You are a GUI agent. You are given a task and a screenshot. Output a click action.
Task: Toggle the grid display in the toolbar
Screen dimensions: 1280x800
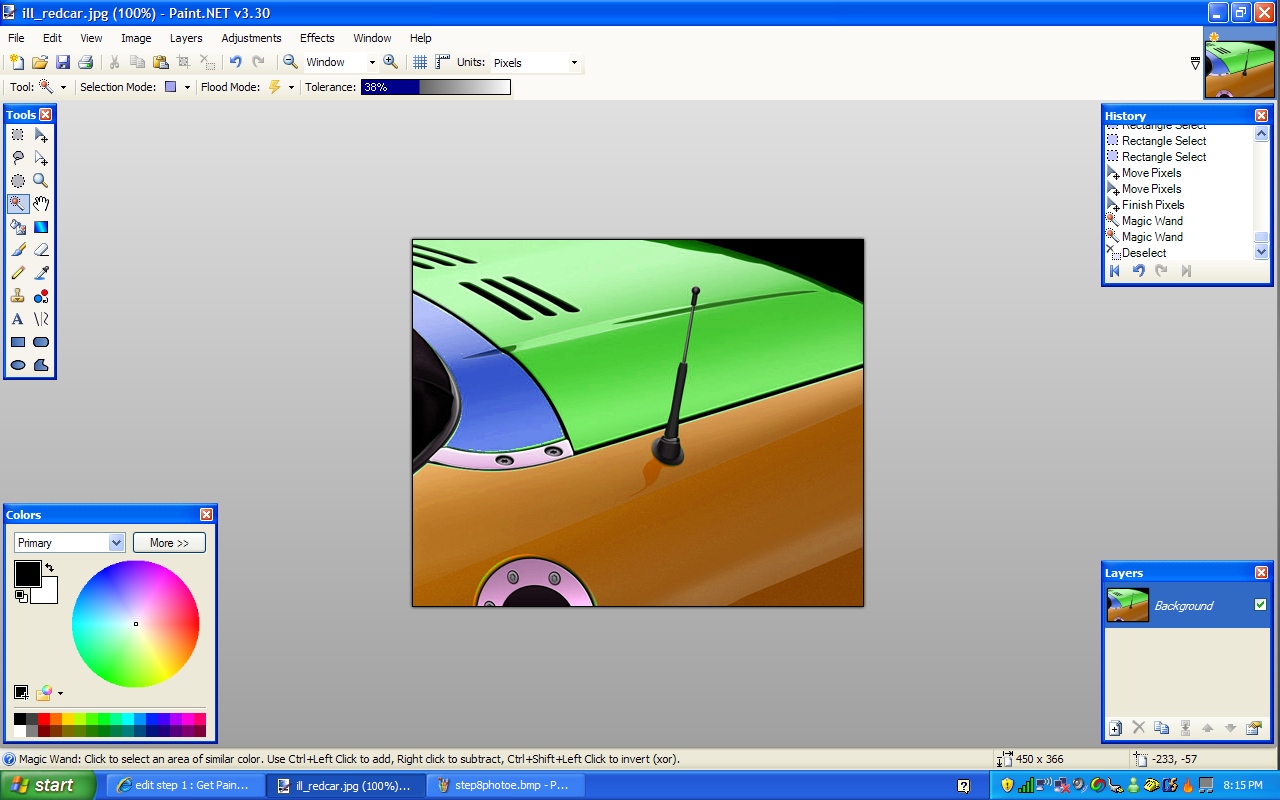[418, 62]
